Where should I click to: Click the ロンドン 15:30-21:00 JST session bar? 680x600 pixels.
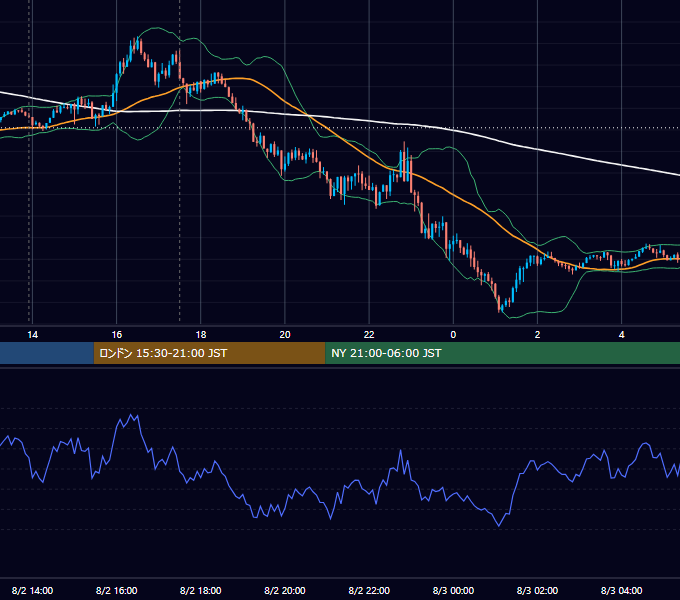point(209,353)
